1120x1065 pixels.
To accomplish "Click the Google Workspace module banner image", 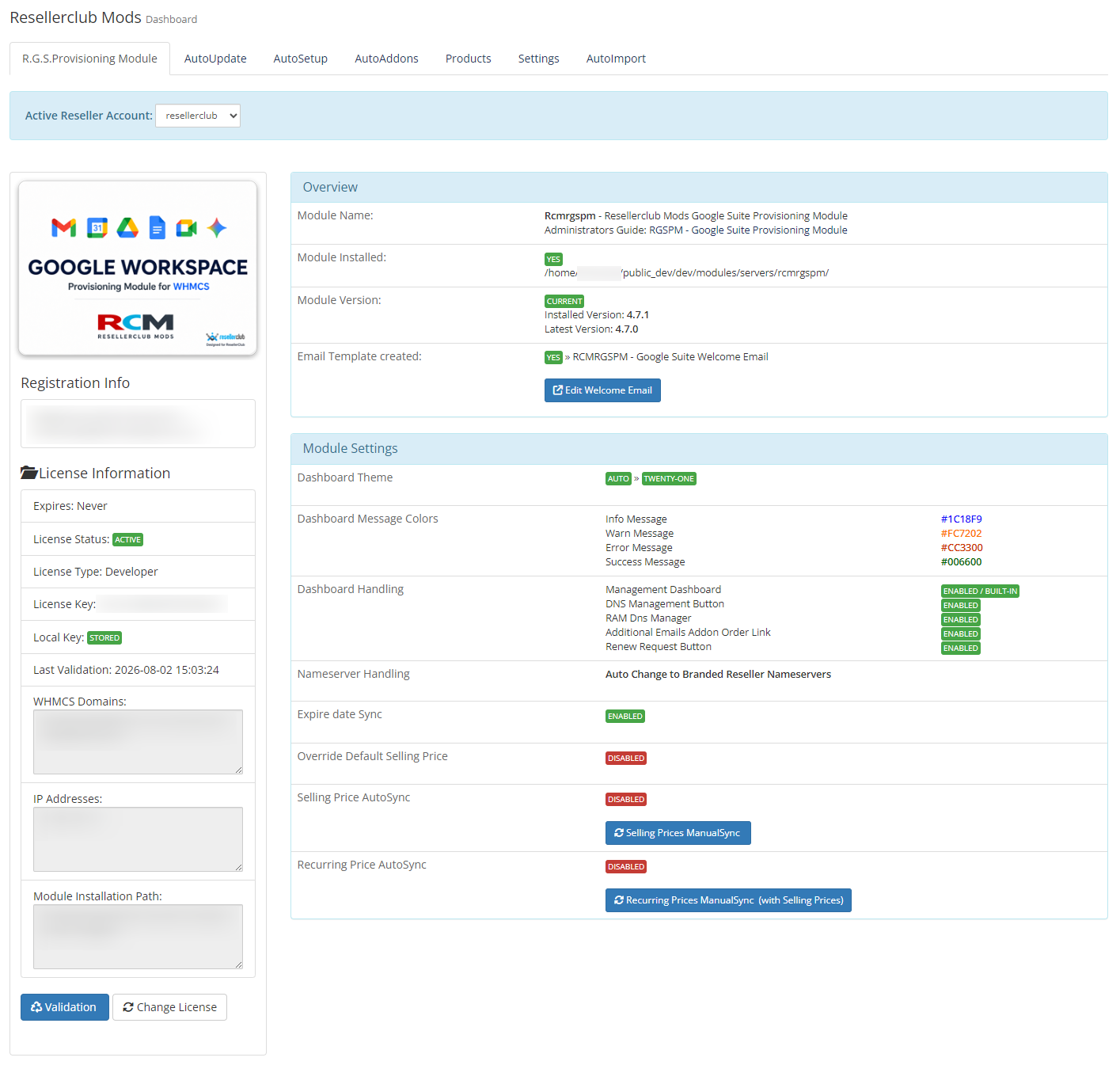I will (x=138, y=268).
